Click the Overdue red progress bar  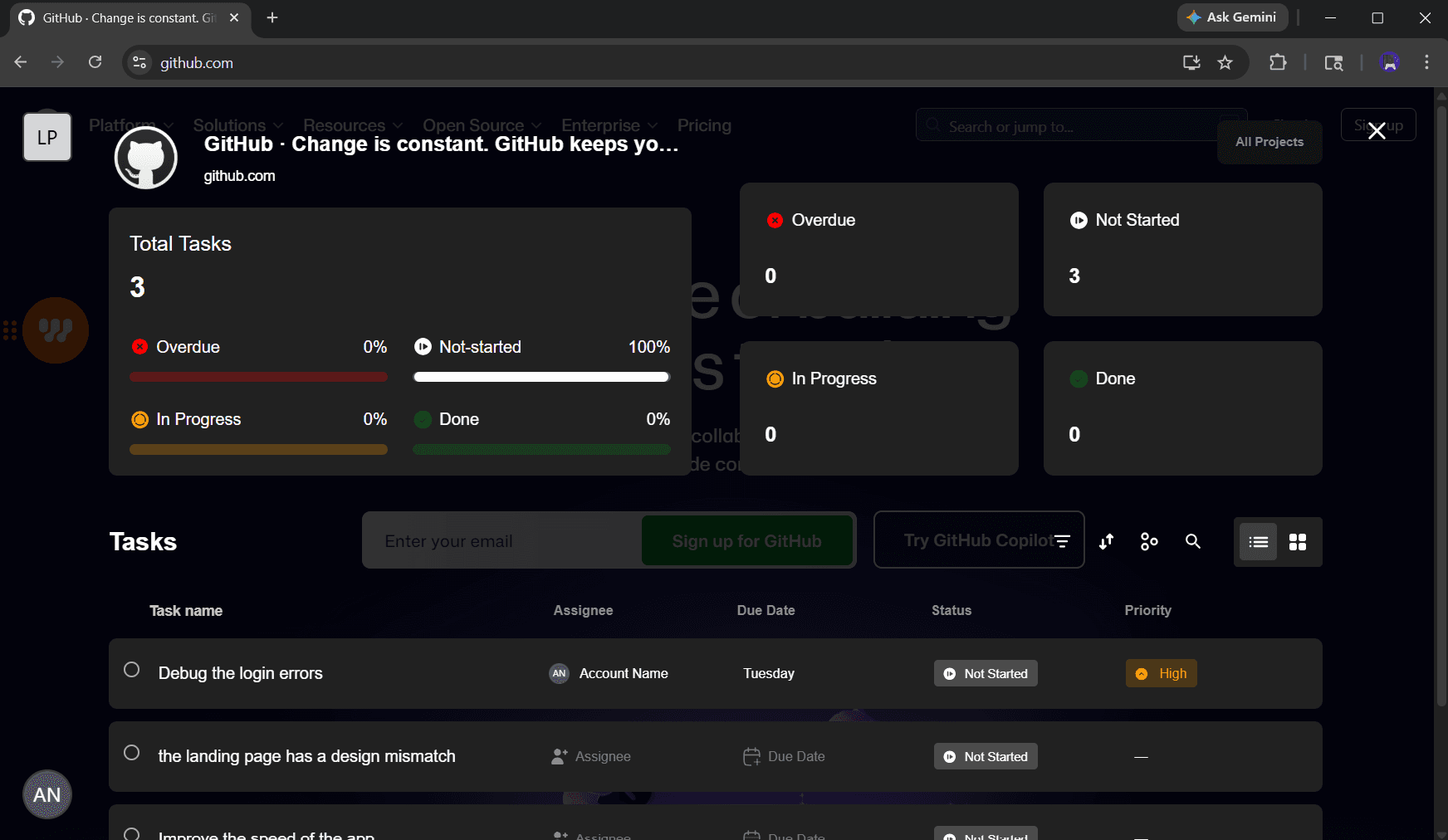click(258, 377)
